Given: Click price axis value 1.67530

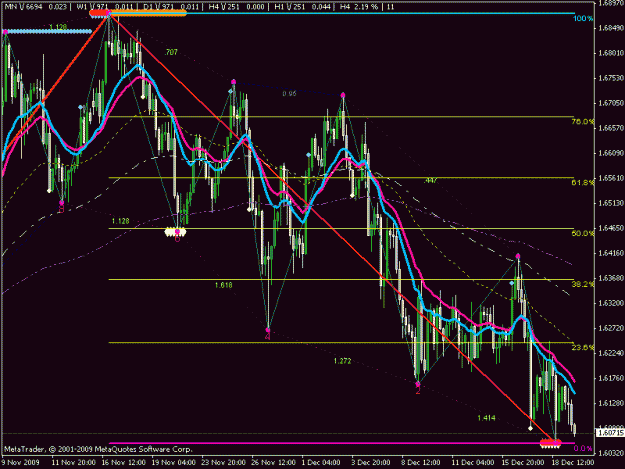Looking at the screenshot, I should (611, 78).
